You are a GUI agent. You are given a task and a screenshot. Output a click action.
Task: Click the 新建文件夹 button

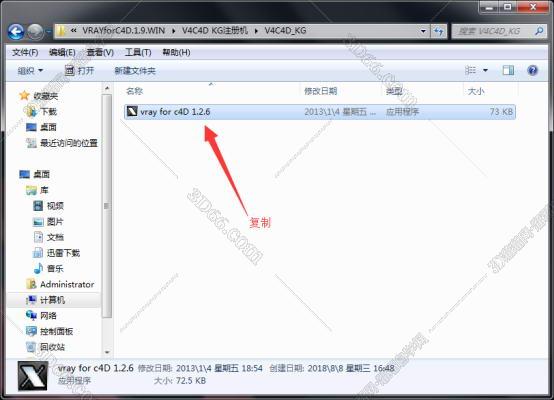(x=135, y=71)
